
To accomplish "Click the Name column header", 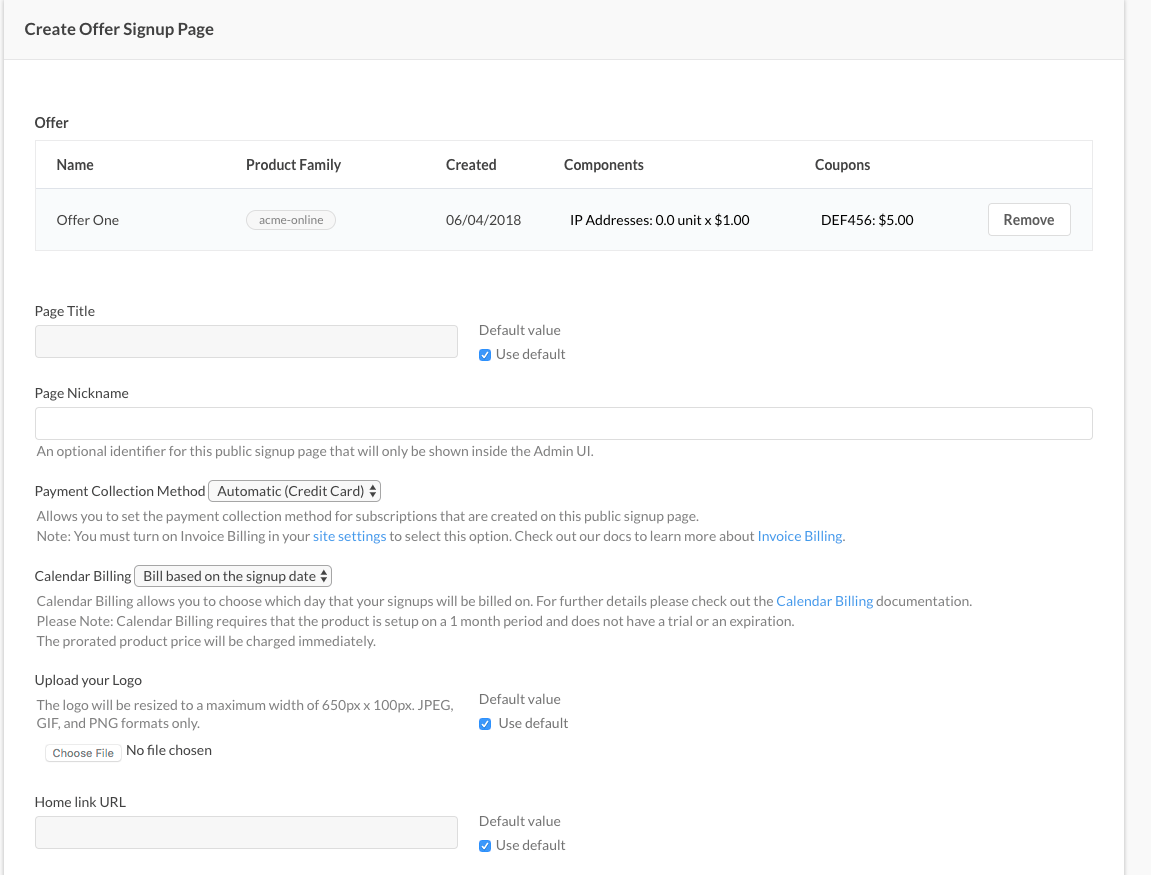I will 75,165.
